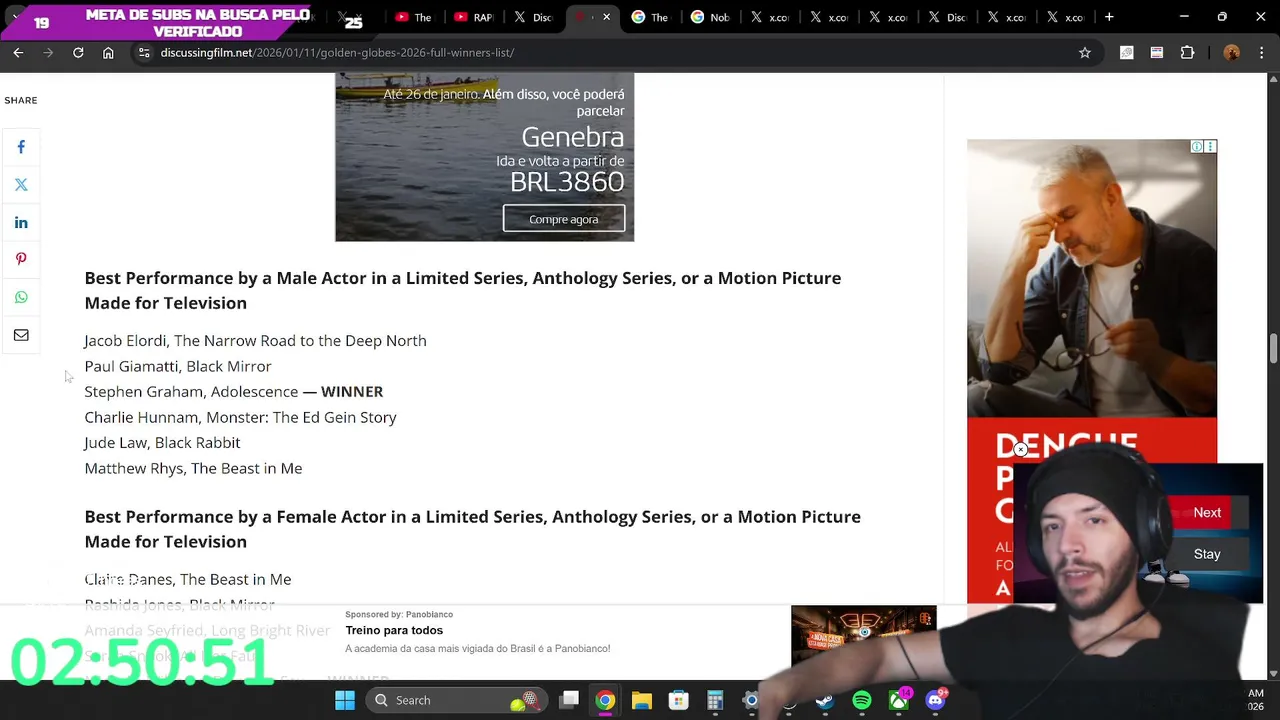Go back to the previous page

[18, 52]
